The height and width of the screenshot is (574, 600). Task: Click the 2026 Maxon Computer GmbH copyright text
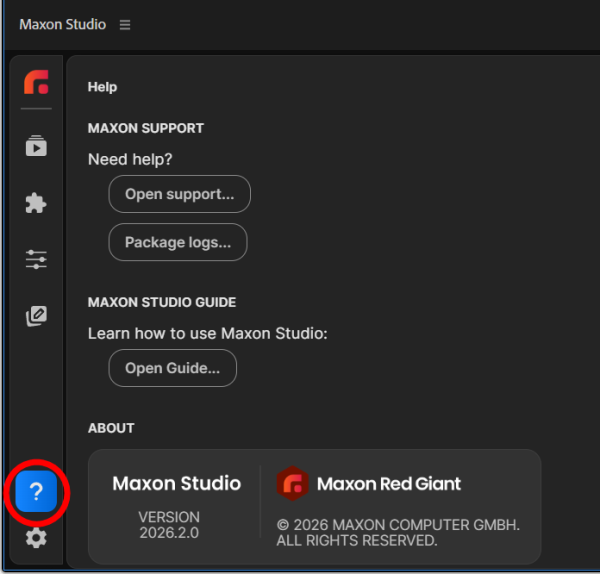tap(398, 533)
